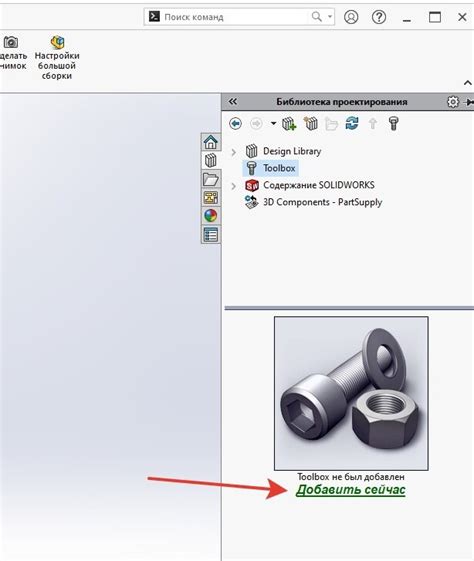Open the View Palette tab icon
This screenshot has width=474, height=561.
pyautogui.click(x=211, y=197)
